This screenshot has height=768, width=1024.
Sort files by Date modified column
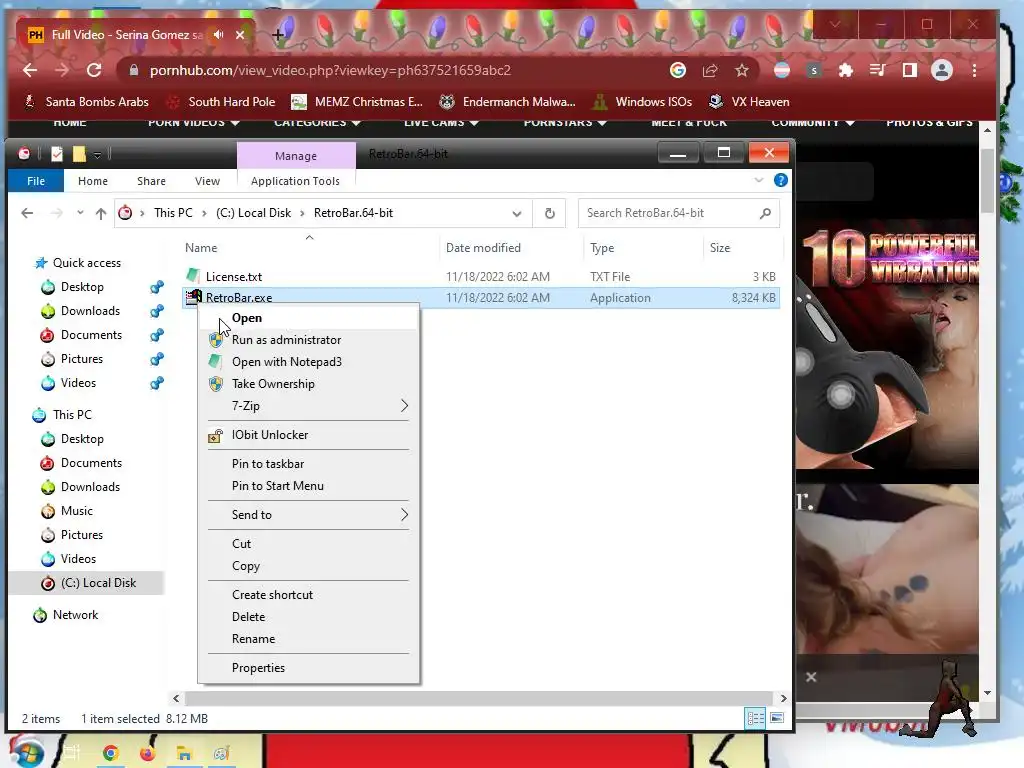(x=483, y=248)
